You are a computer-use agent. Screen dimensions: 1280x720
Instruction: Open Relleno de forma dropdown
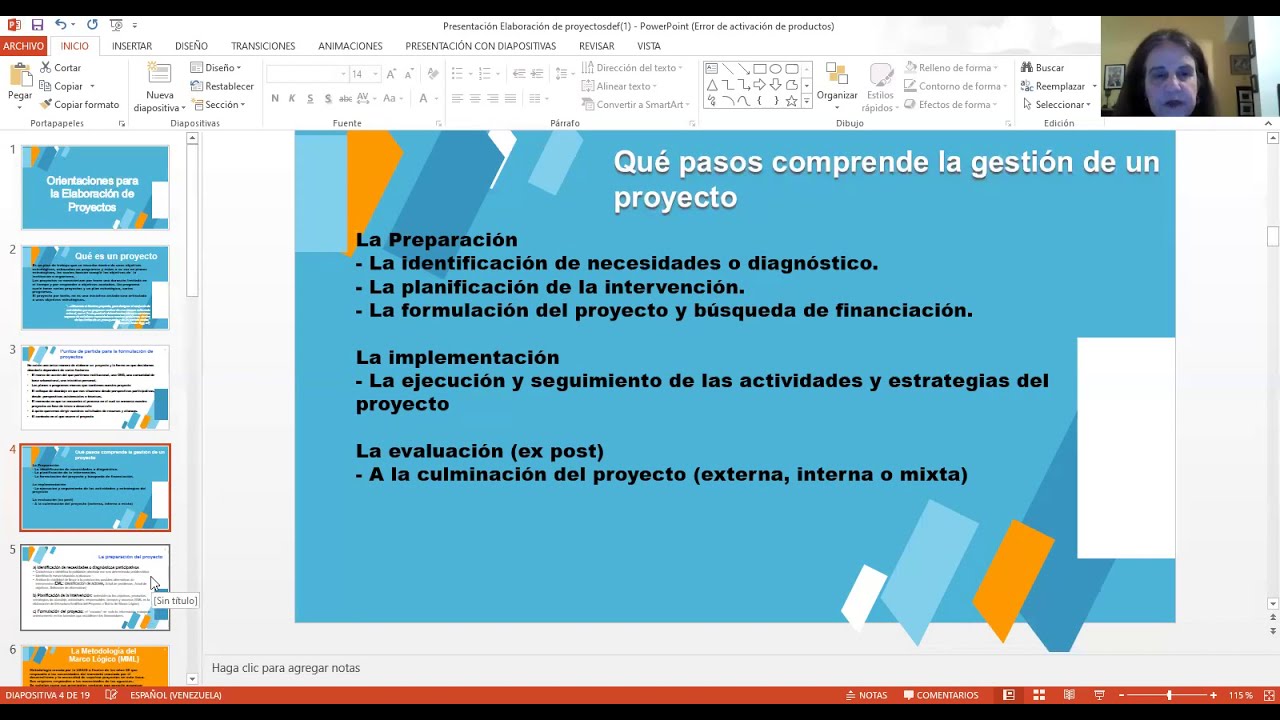click(952, 68)
